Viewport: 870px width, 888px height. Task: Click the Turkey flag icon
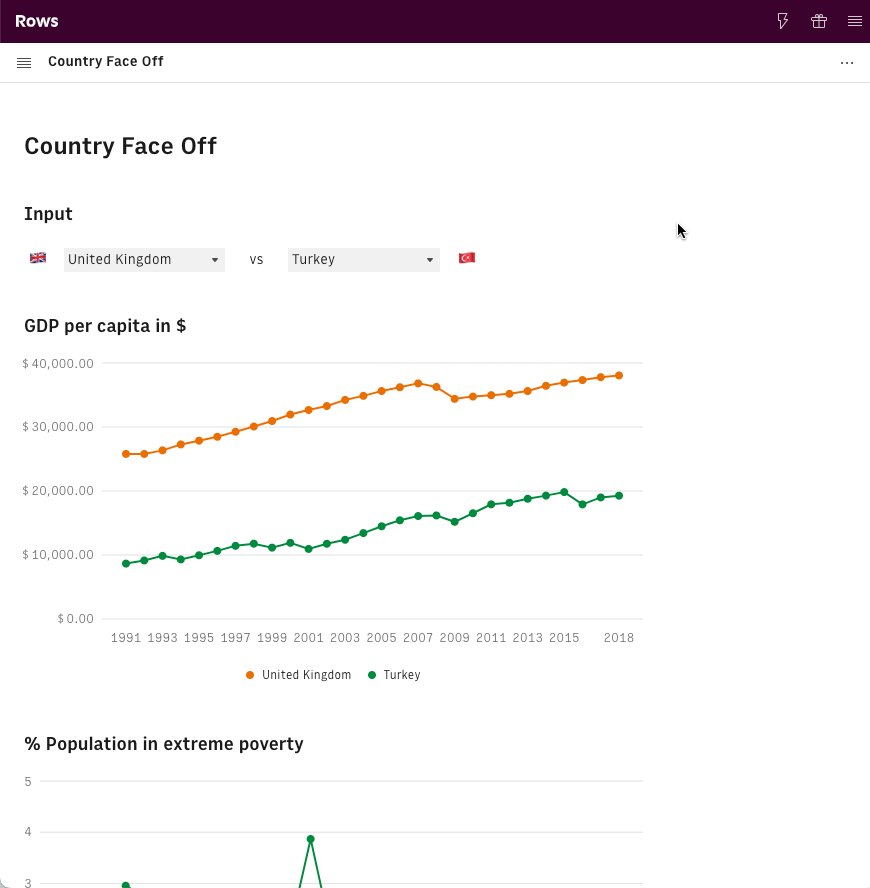point(466,258)
